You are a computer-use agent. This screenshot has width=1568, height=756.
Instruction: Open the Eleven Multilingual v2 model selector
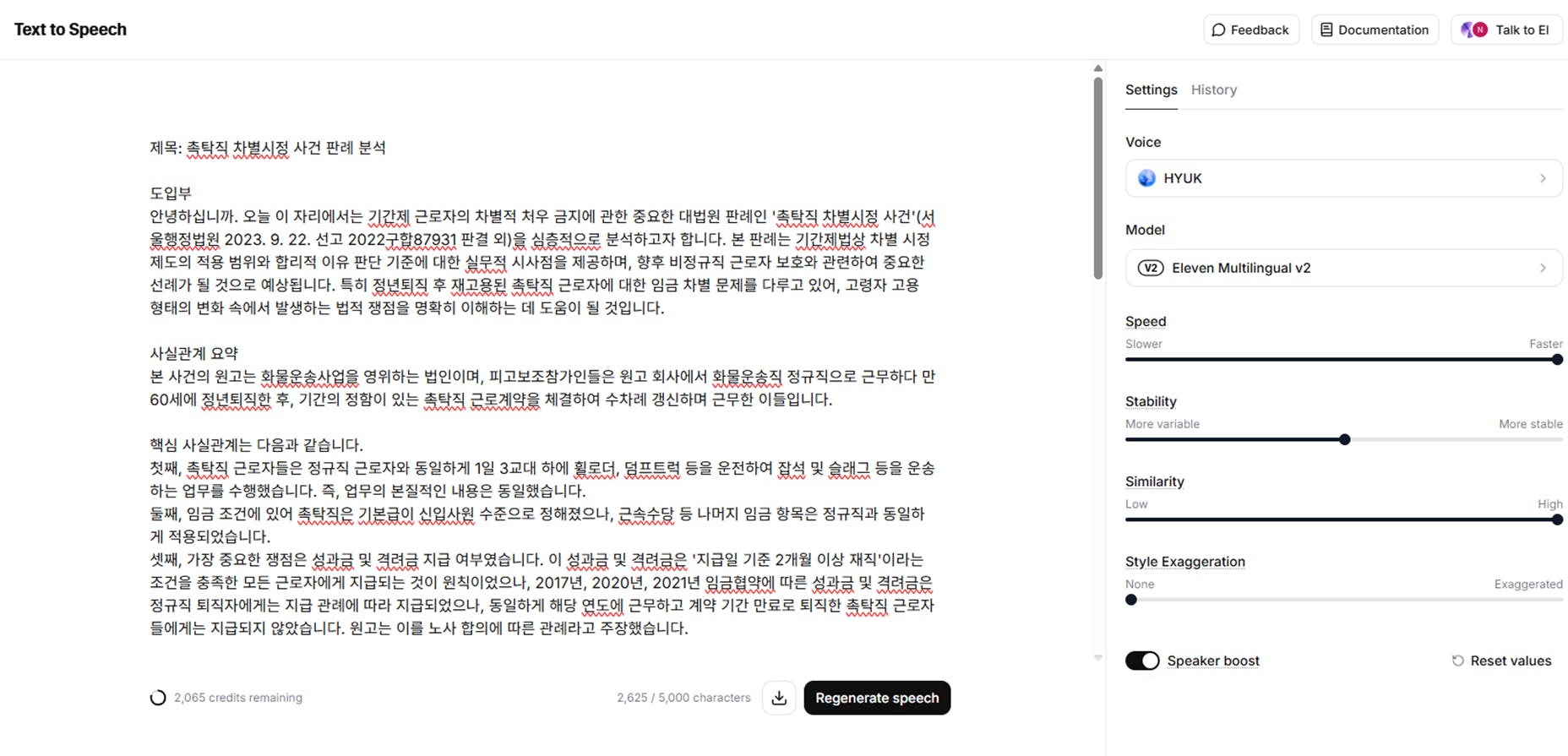[x=1343, y=268]
